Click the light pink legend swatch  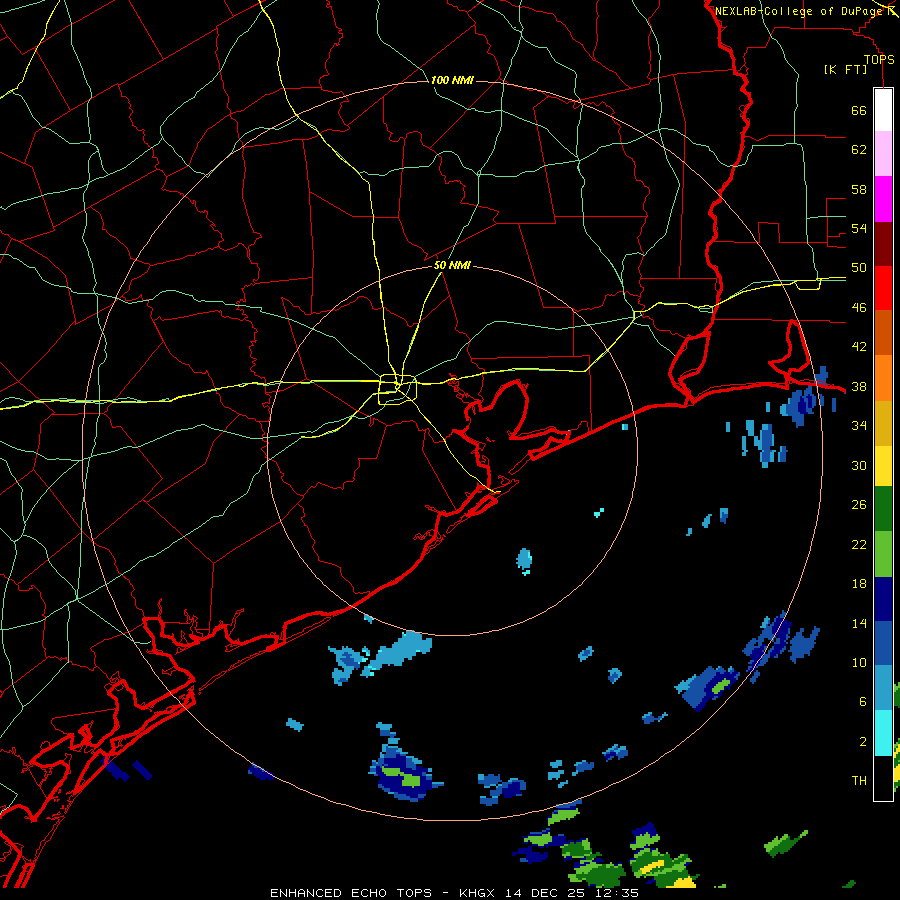[883, 154]
